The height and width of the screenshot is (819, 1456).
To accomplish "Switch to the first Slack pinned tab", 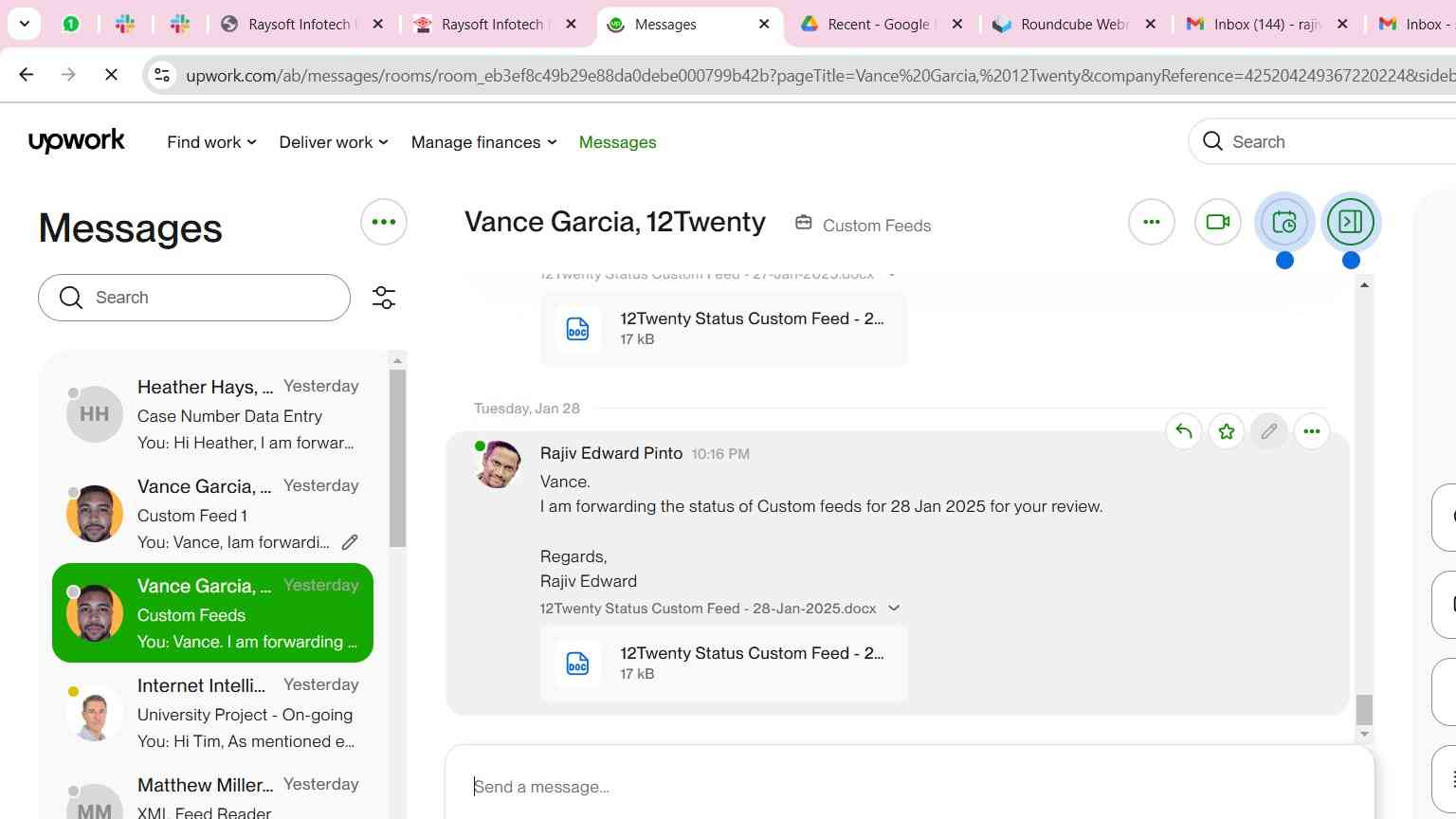I will (125, 24).
